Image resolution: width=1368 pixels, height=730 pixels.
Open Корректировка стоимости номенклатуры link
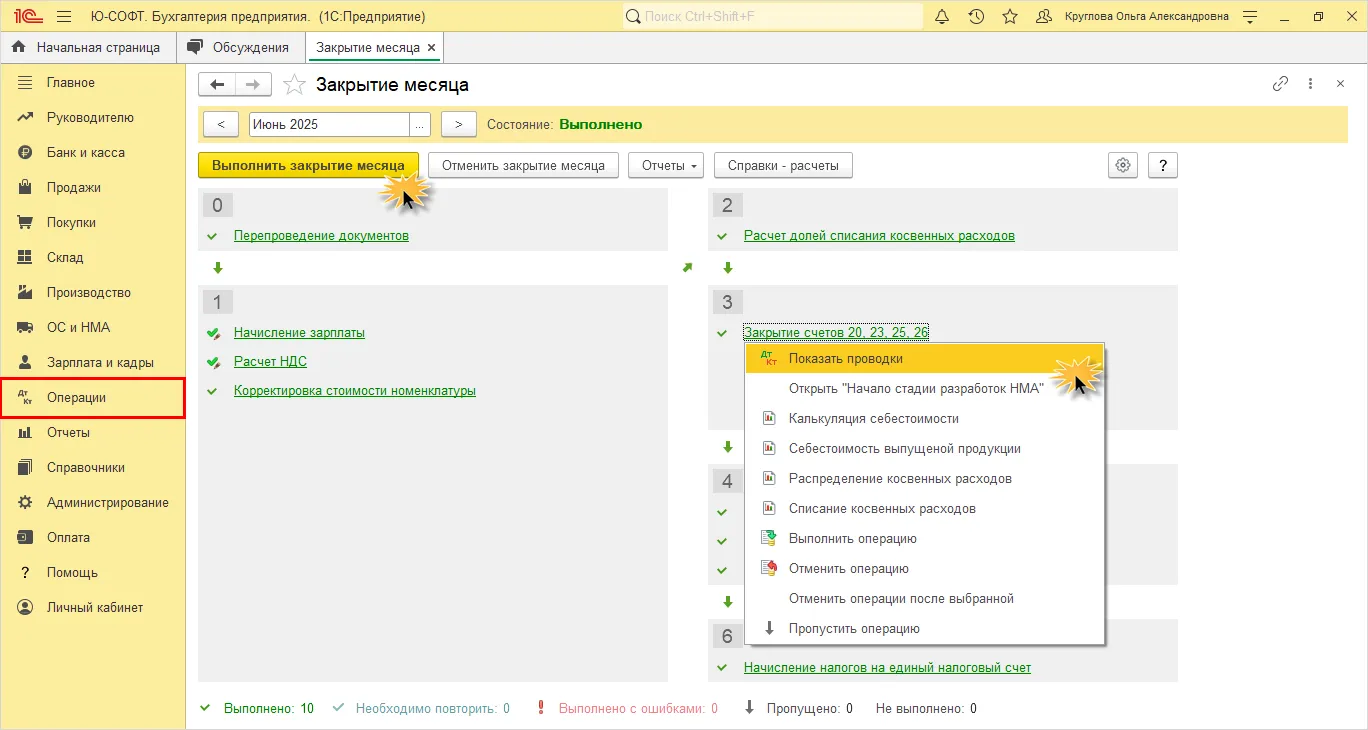click(355, 391)
